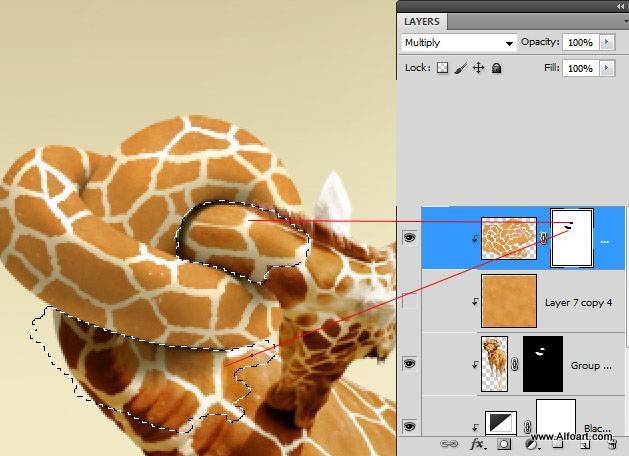Viewport: 629px width, 456px height.
Task: Show the Layer 7 copy 4 layer
Action: [409, 301]
